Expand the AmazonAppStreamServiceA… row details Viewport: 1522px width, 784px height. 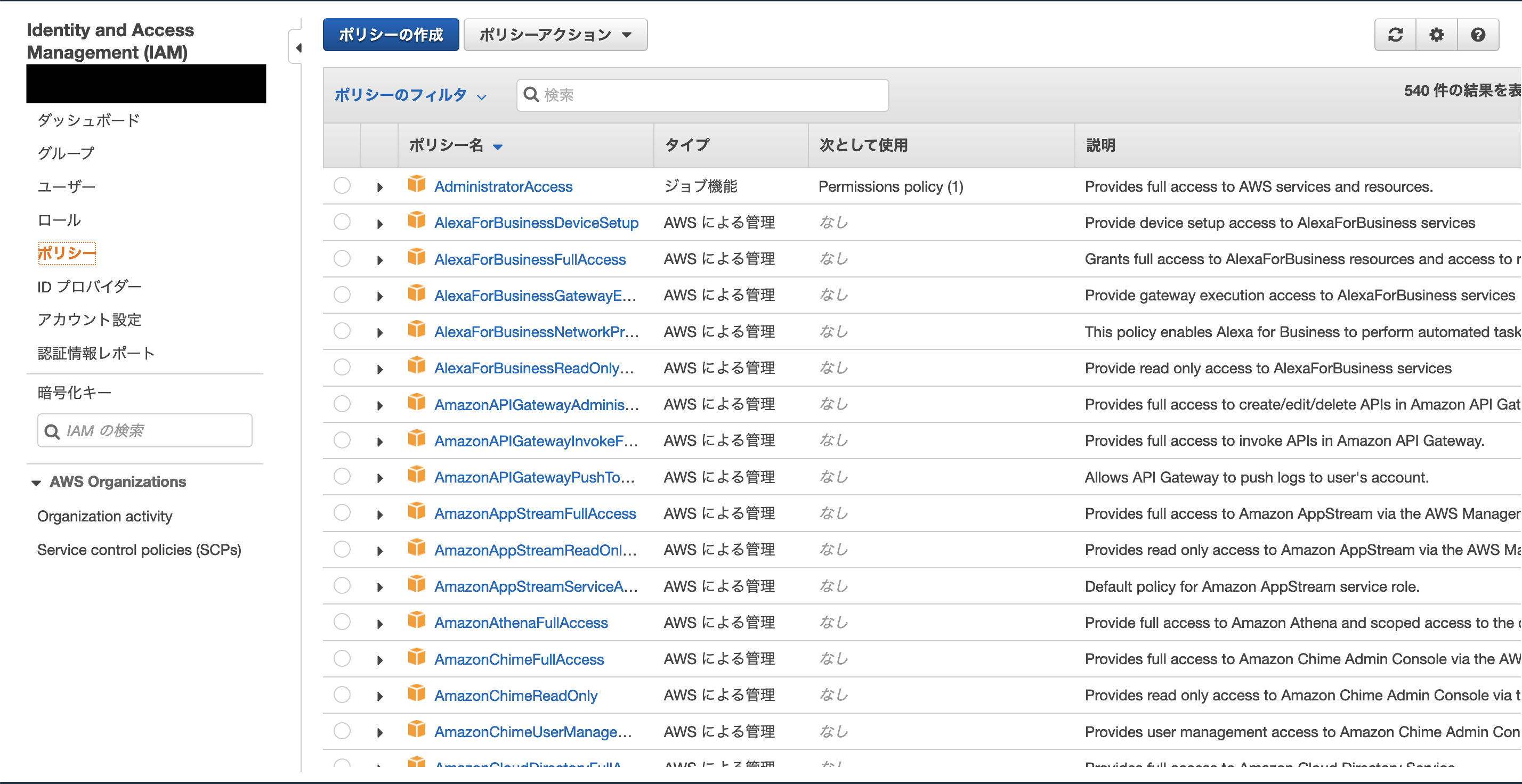[x=380, y=587]
